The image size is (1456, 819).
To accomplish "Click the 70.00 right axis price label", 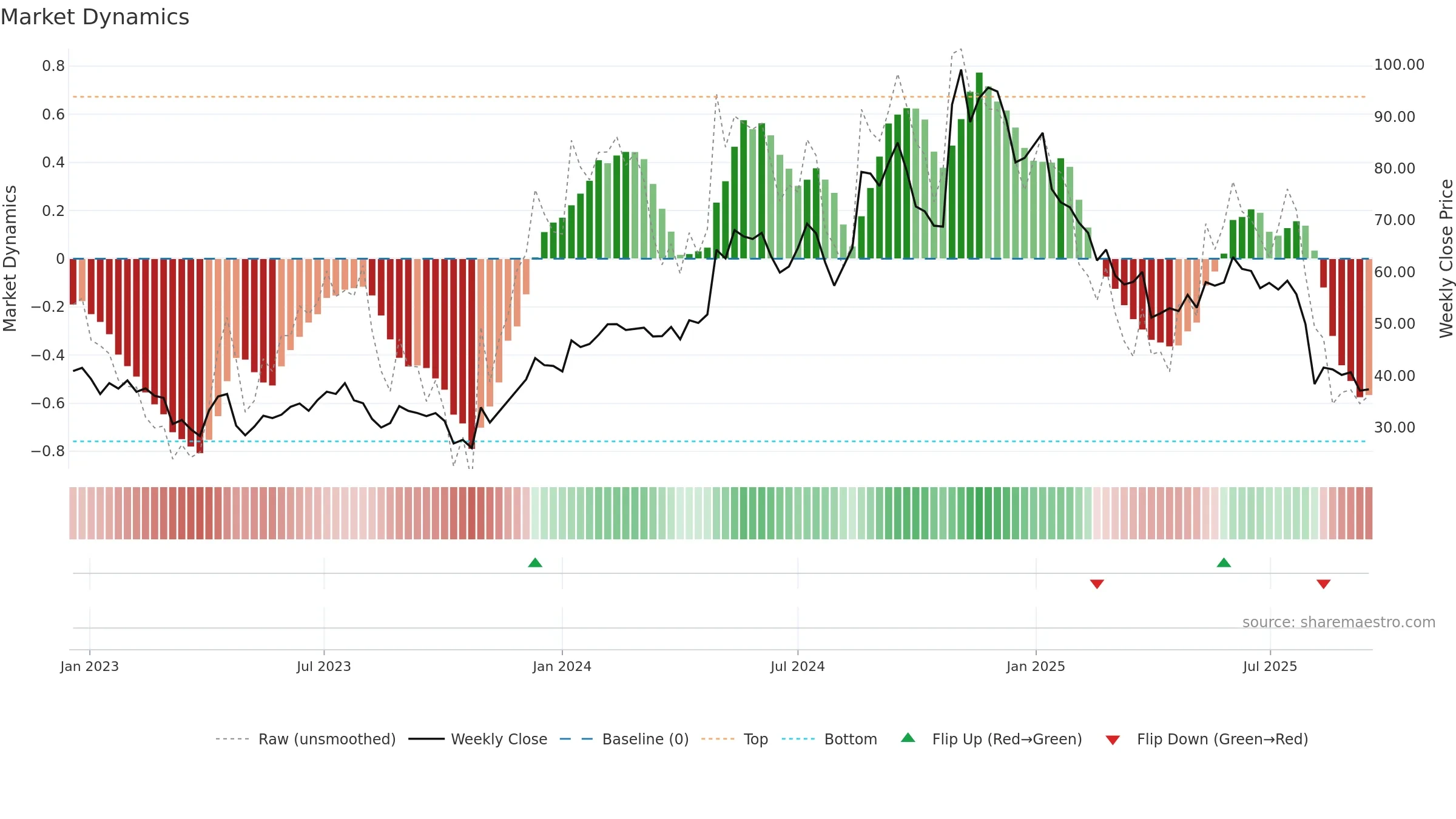I will [x=1394, y=220].
